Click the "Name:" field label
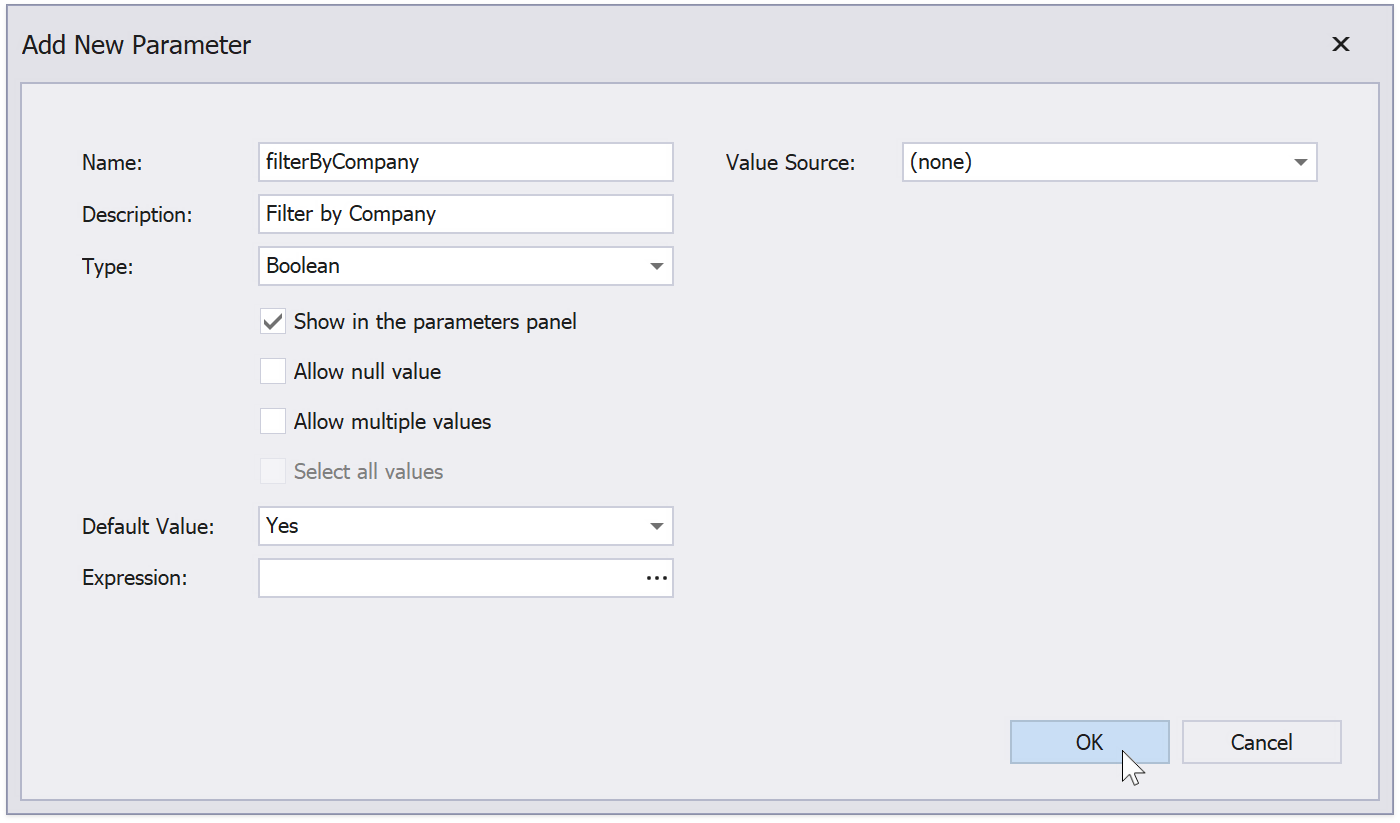1400x823 pixels. [112, 163]
